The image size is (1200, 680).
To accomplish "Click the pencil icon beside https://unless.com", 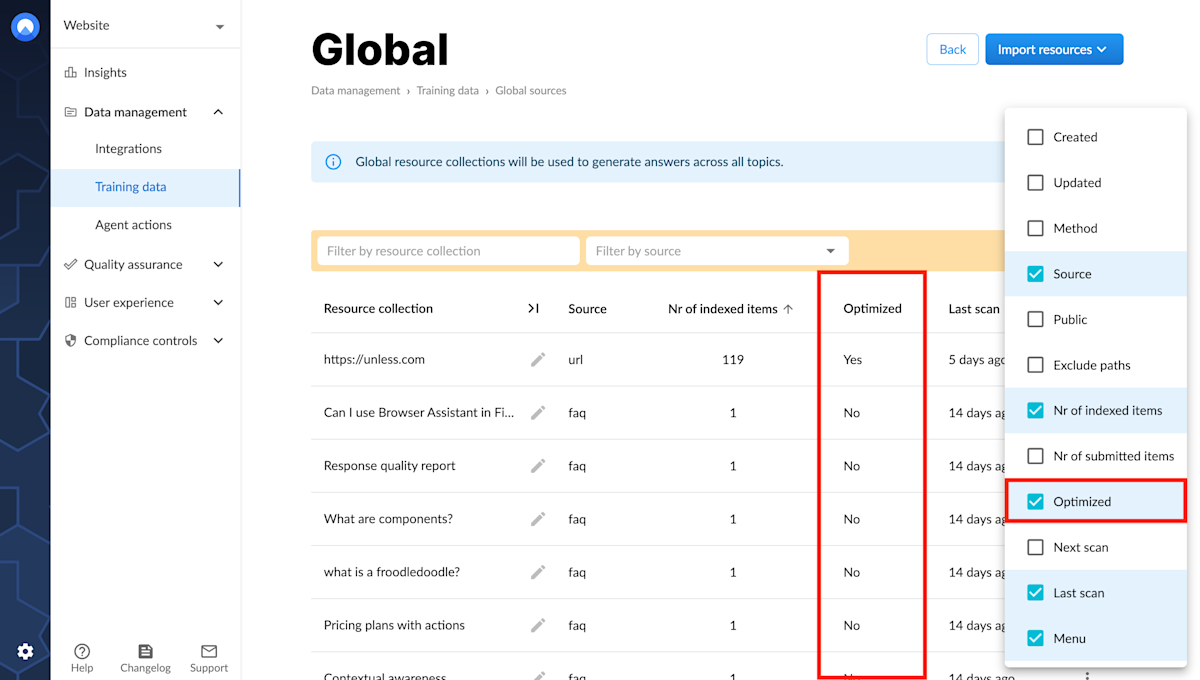I will 538,359.
